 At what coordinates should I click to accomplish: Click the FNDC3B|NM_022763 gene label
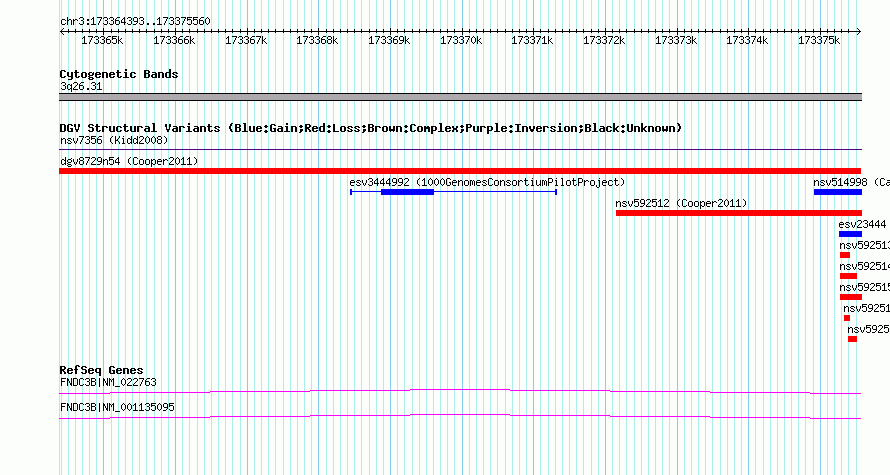coord(108,382)
